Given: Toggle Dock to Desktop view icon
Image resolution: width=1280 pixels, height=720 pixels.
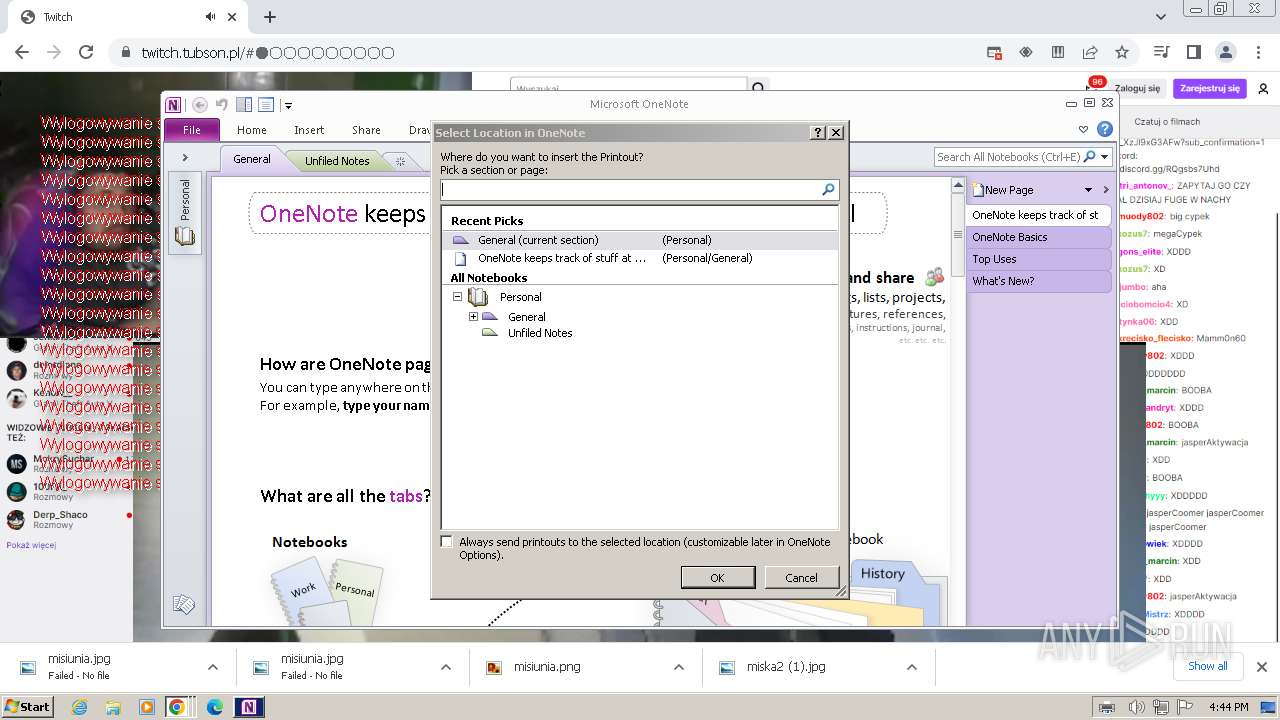Looking at the screenshot, I should click(244, 105).
